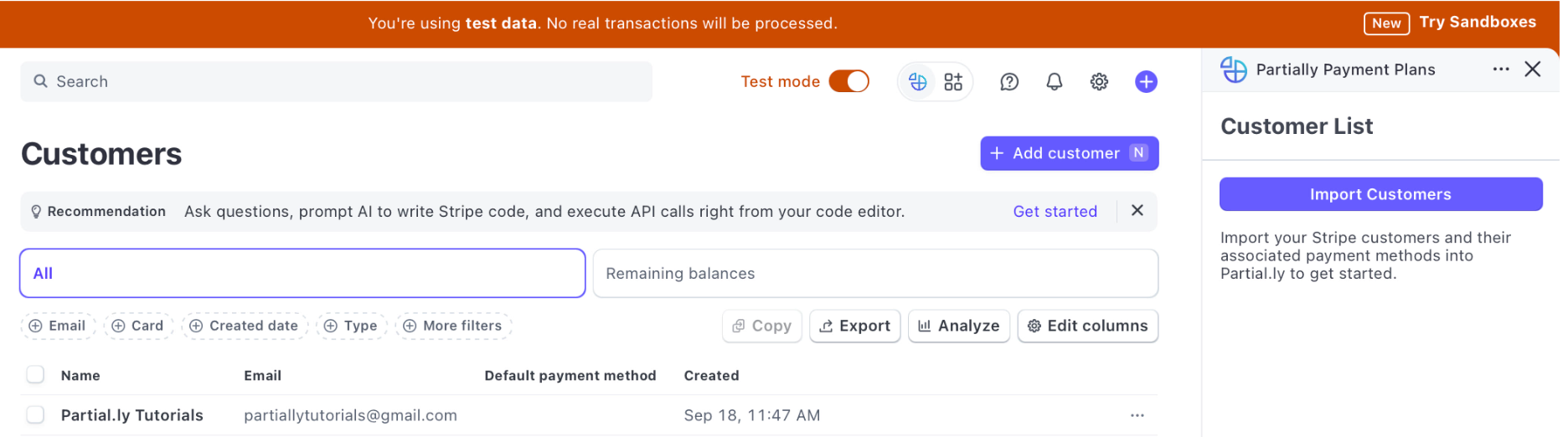Open the More filters dropdown

[453, 326]
